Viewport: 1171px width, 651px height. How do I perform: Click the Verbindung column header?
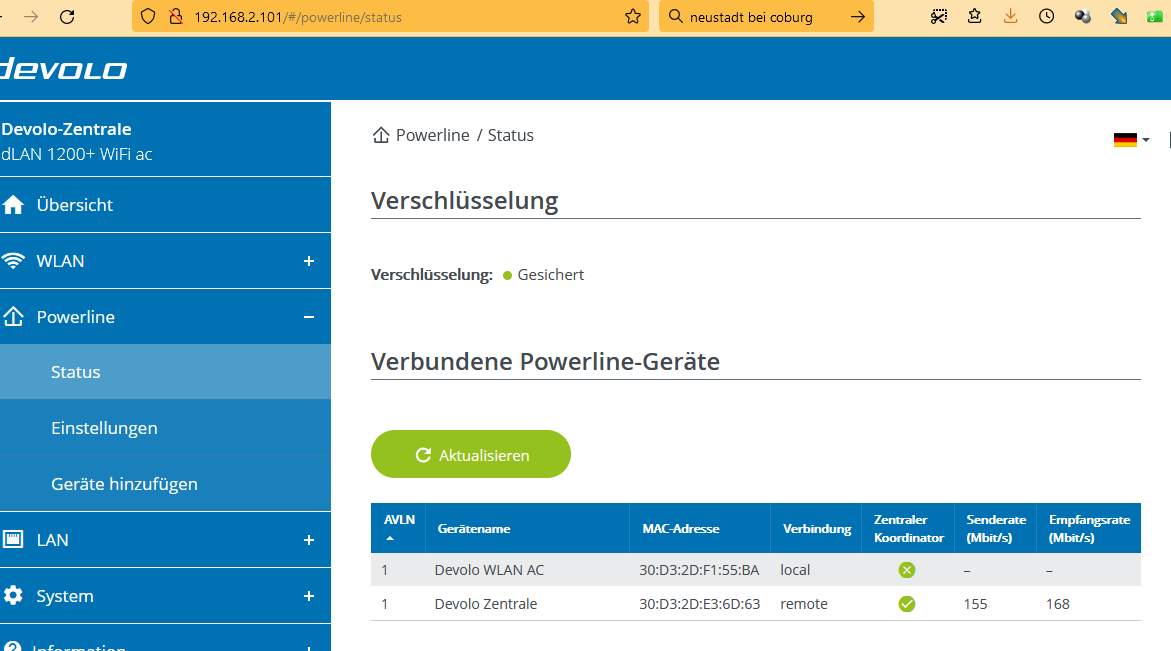coord(816,528)
